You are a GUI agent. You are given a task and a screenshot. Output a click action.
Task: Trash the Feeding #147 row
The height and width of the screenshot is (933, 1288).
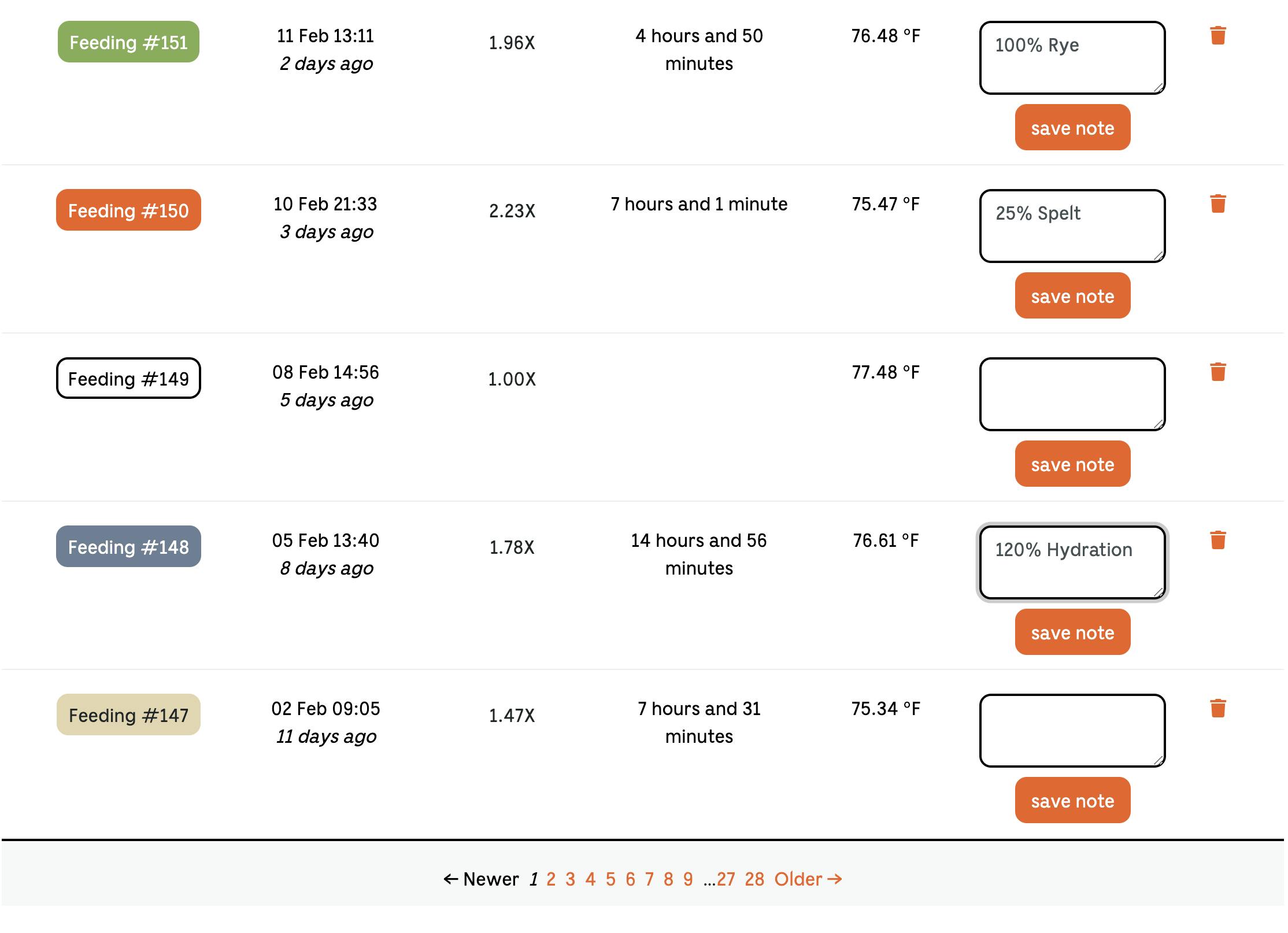point(1218,709)
